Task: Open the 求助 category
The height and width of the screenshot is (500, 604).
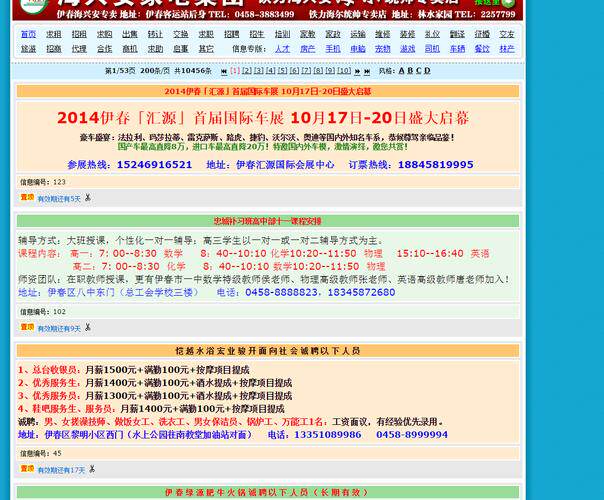Action: tap(155, 49)
